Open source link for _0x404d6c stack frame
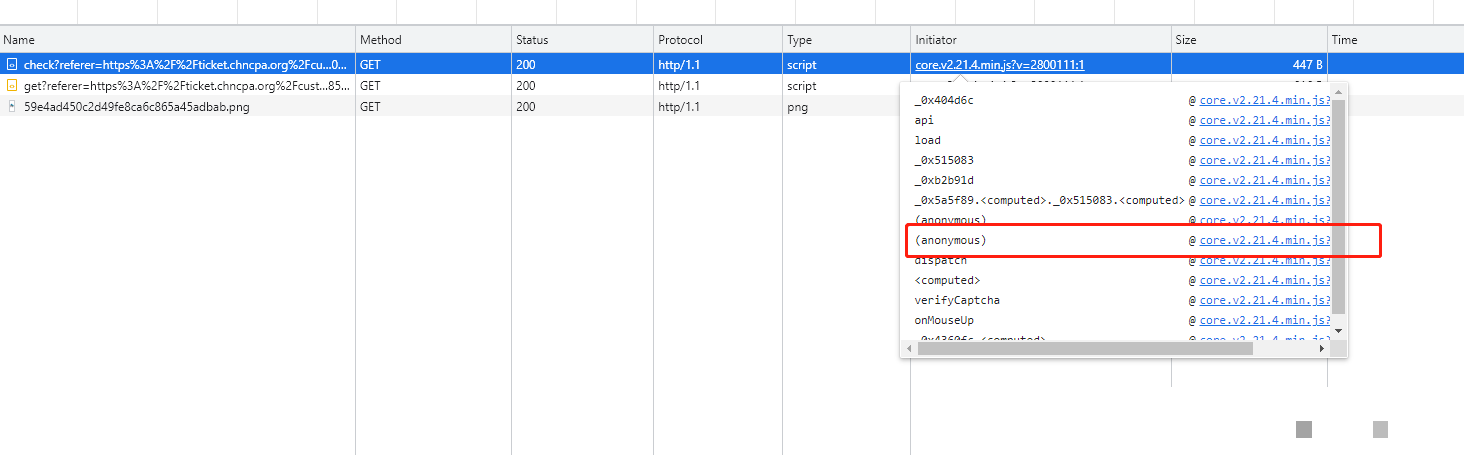 pyautogui.click(x=1264, y=100)
